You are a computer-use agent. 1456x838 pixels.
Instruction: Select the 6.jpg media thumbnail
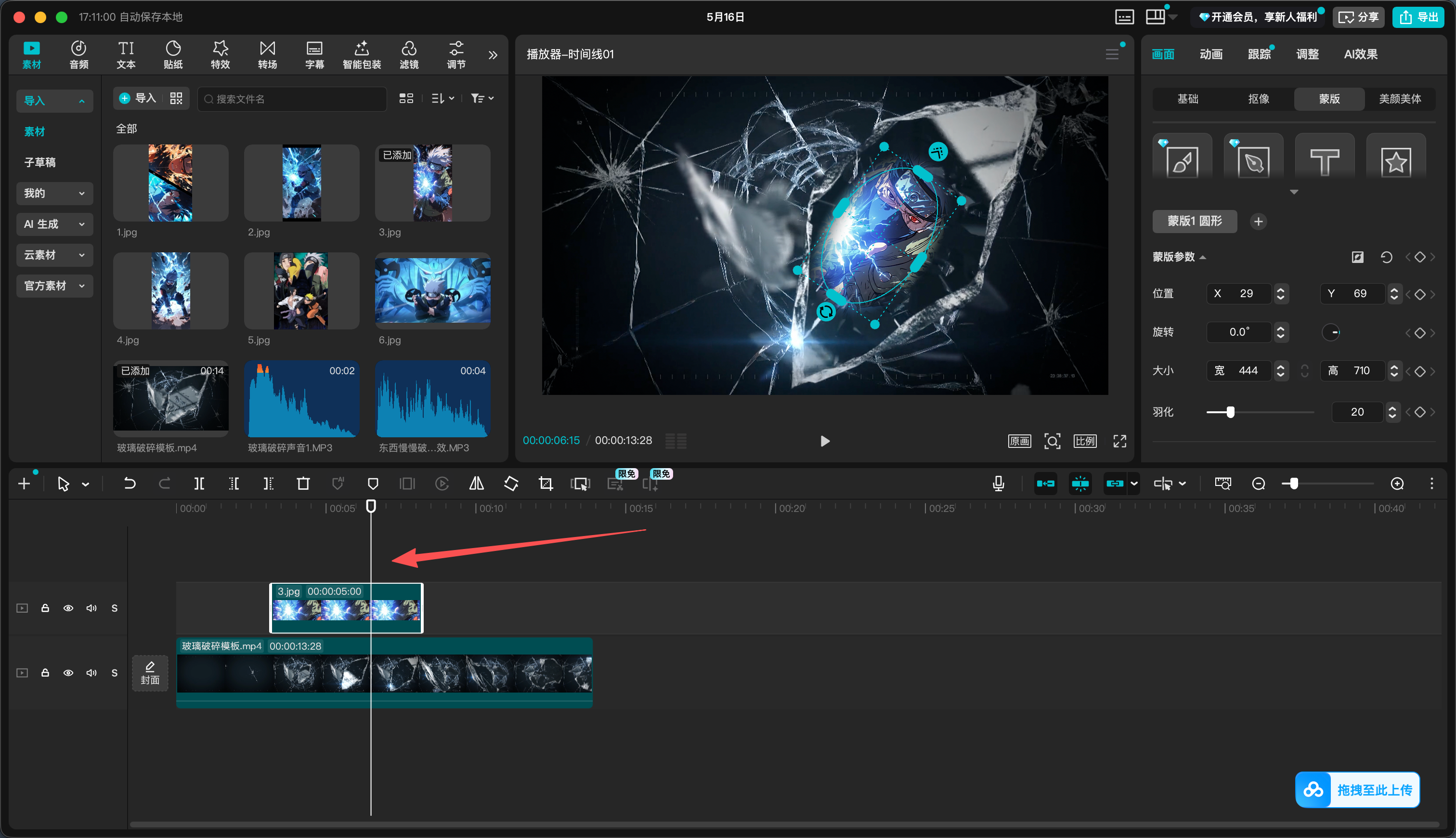(432, 291)
